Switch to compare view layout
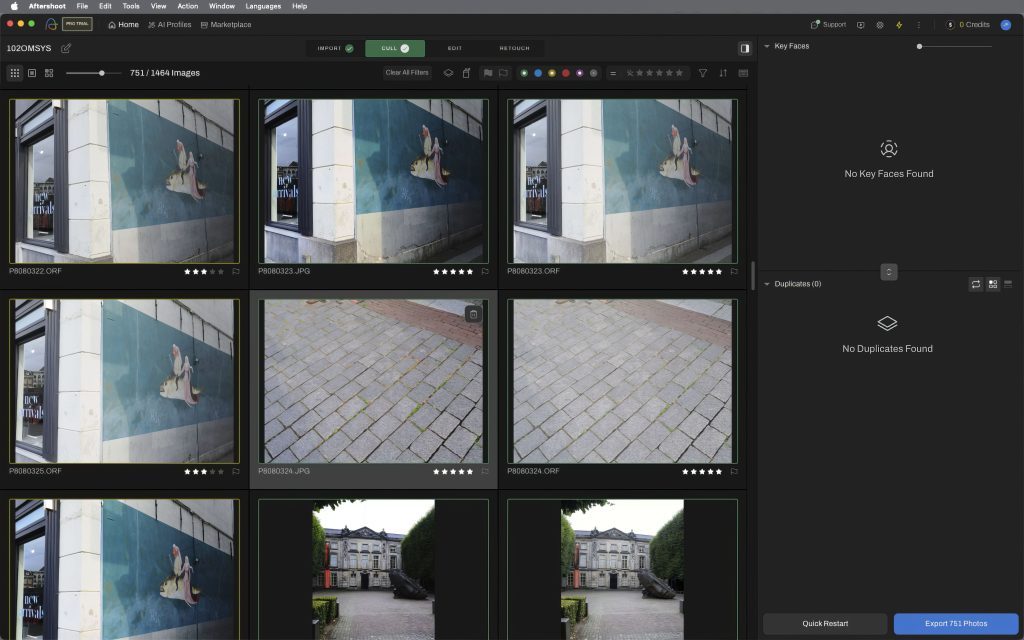 click(x=49, y=73)
